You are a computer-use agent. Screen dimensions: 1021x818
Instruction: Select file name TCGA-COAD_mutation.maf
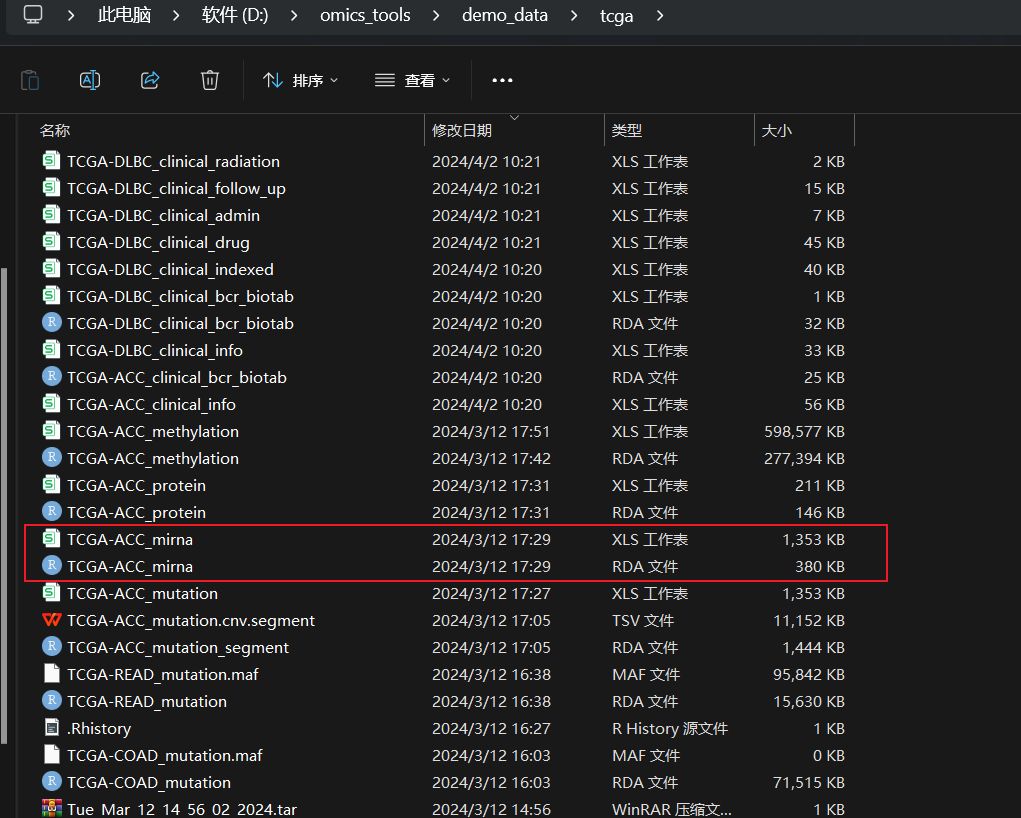165,755
